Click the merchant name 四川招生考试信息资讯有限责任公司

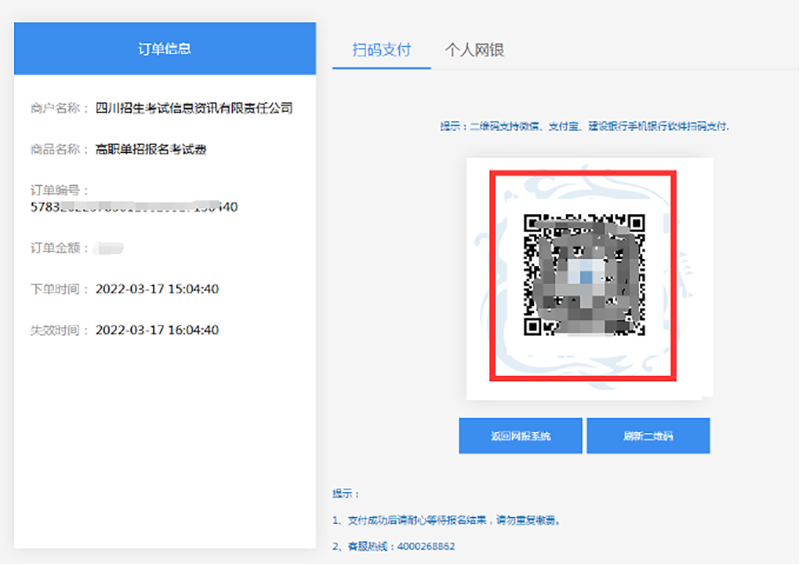[x=193, y=107]
